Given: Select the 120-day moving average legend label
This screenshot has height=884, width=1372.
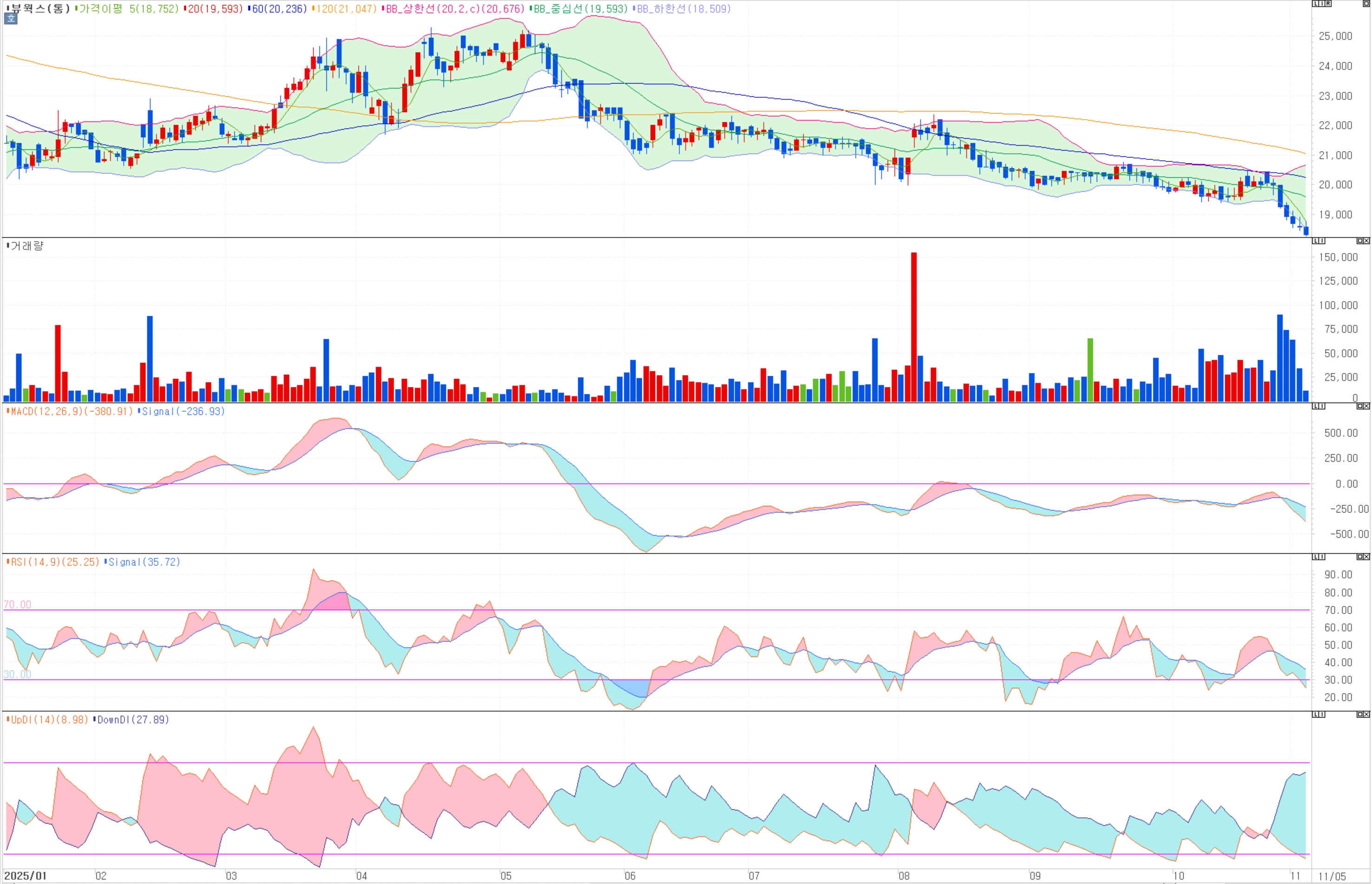Looking at the screenshot, I should (345, 9).
